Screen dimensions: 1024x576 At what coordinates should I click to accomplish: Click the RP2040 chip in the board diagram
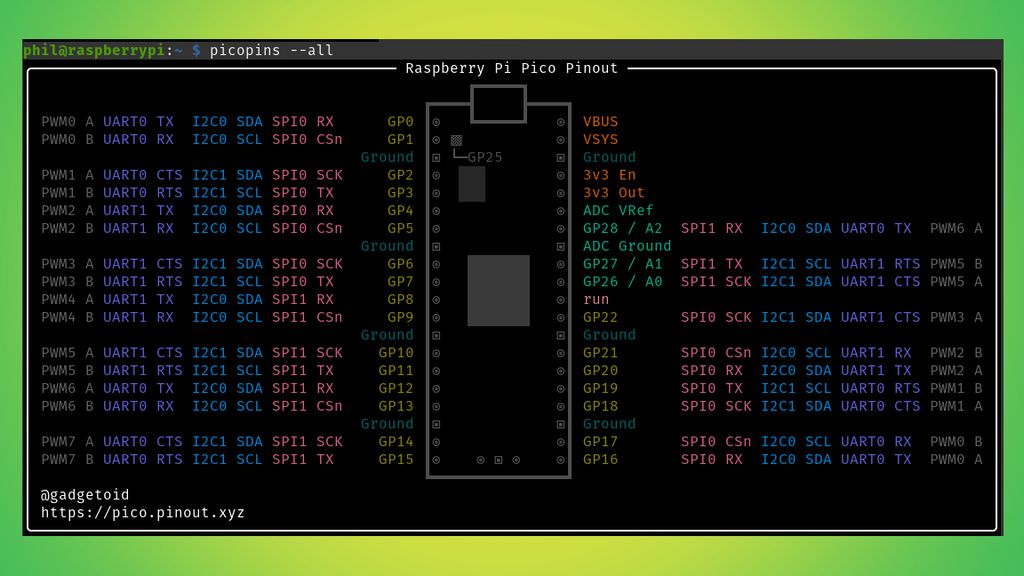497,291
